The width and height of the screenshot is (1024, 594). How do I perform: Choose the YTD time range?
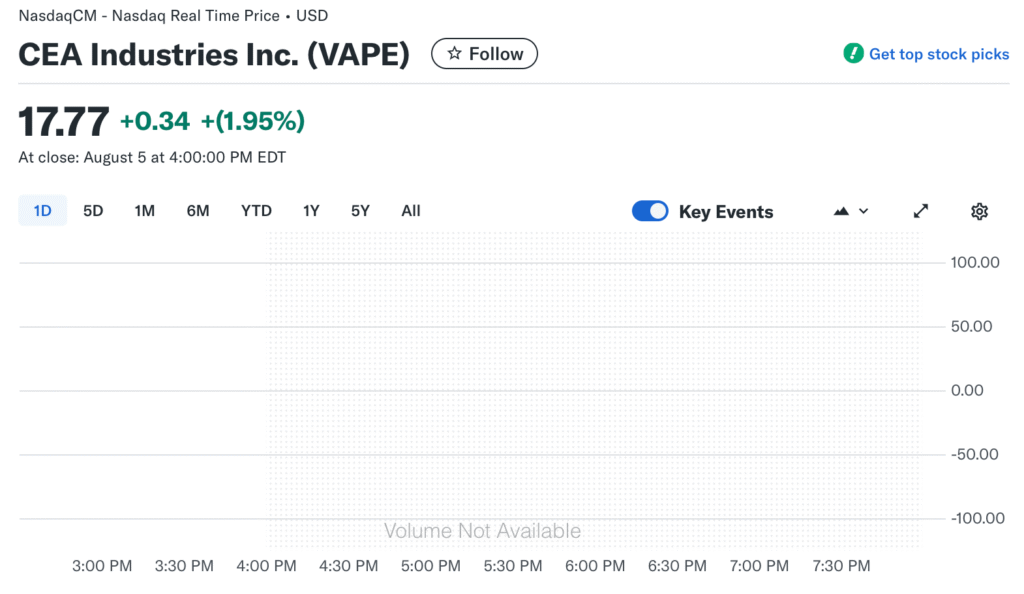pyautogui.click(x=256, y=211)
